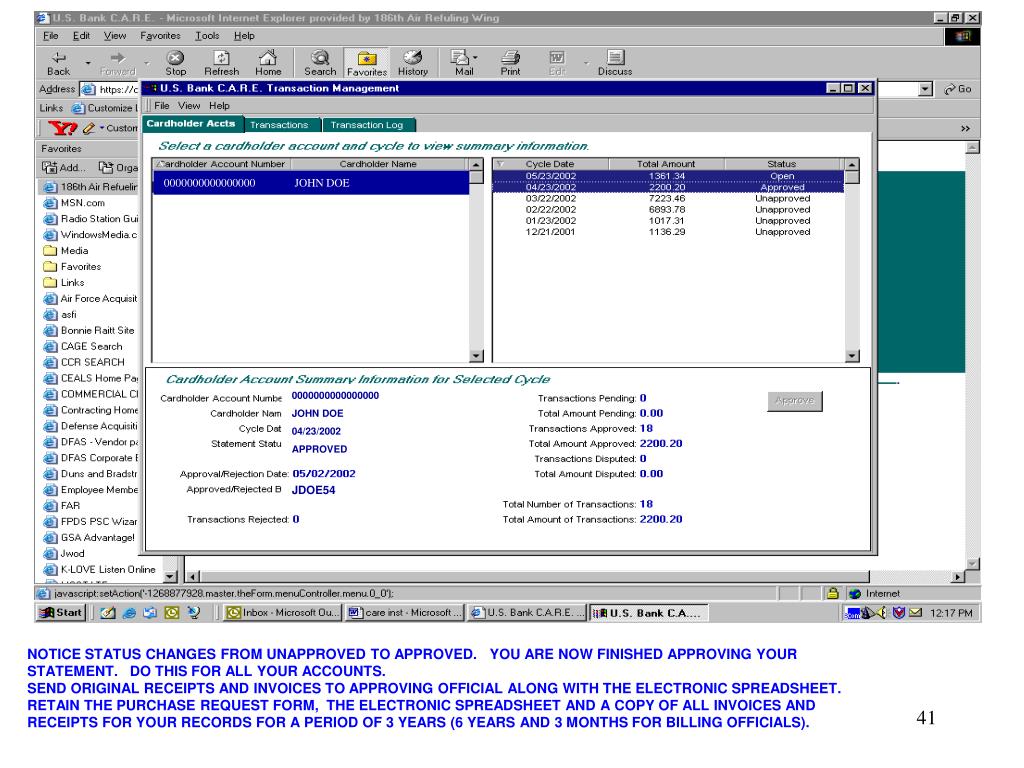
Task: Open the CAGE Search favorite
Action: [x=83, y=346]
